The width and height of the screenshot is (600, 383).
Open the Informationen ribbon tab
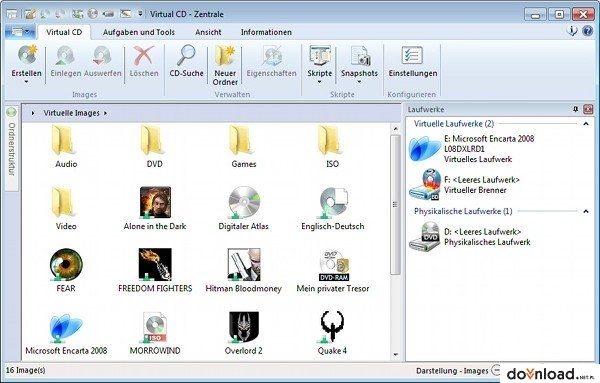pos(266,32)
